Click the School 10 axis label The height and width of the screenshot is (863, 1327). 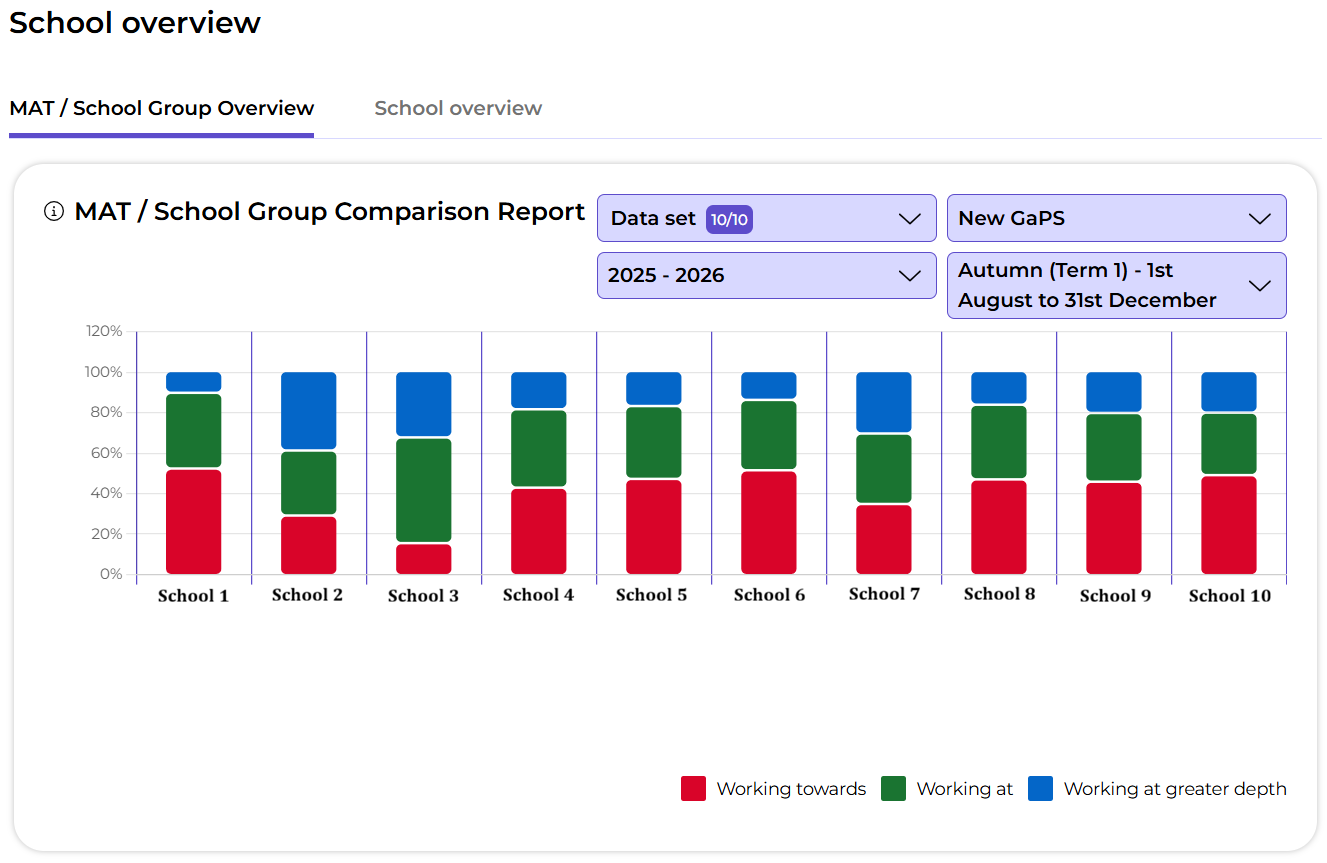click(x=1229, y=596)
